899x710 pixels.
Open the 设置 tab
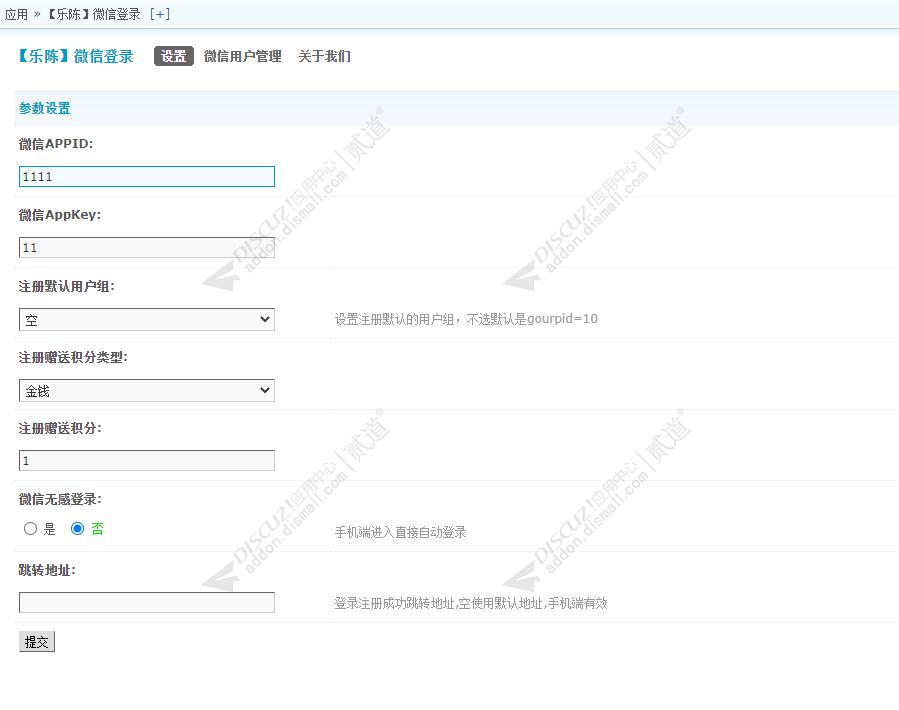pyautogui.click(x=174, y=56)
